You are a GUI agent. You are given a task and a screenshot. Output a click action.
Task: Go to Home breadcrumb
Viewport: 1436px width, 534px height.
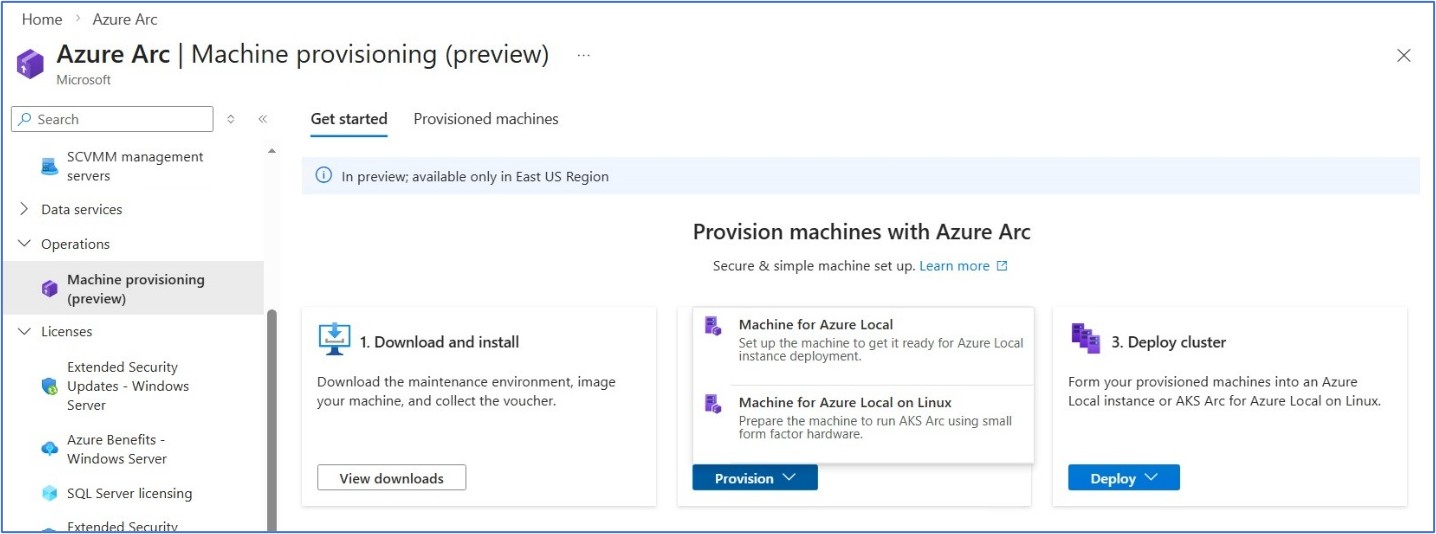click(x=42, y=19)
